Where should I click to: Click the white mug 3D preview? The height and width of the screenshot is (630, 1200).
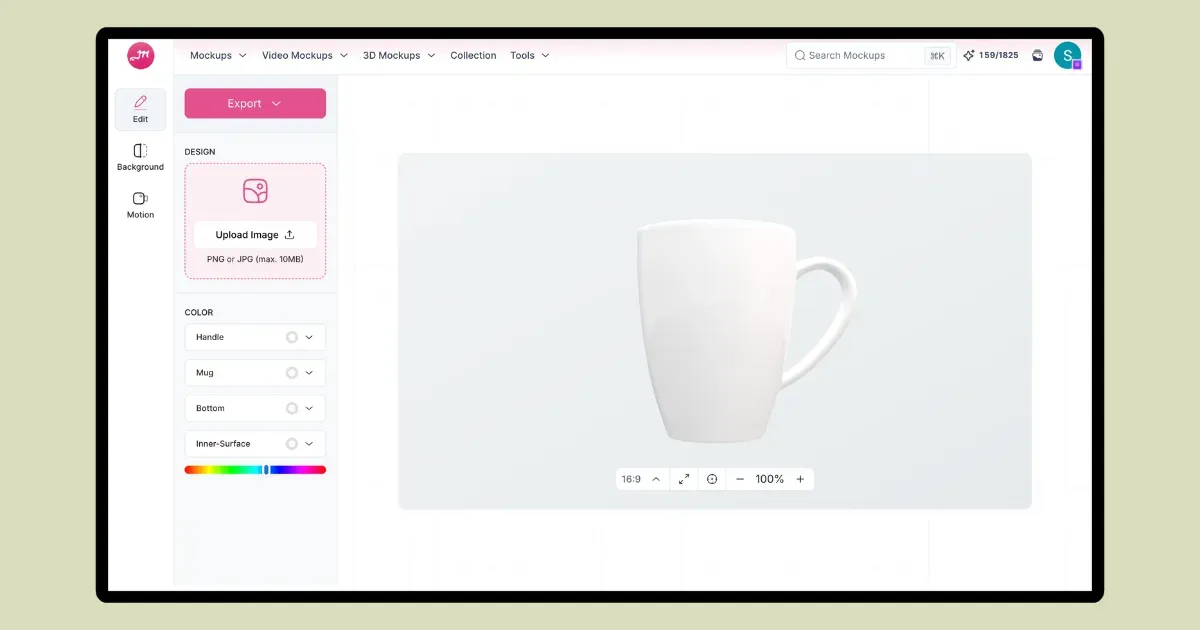pos(745,332)
